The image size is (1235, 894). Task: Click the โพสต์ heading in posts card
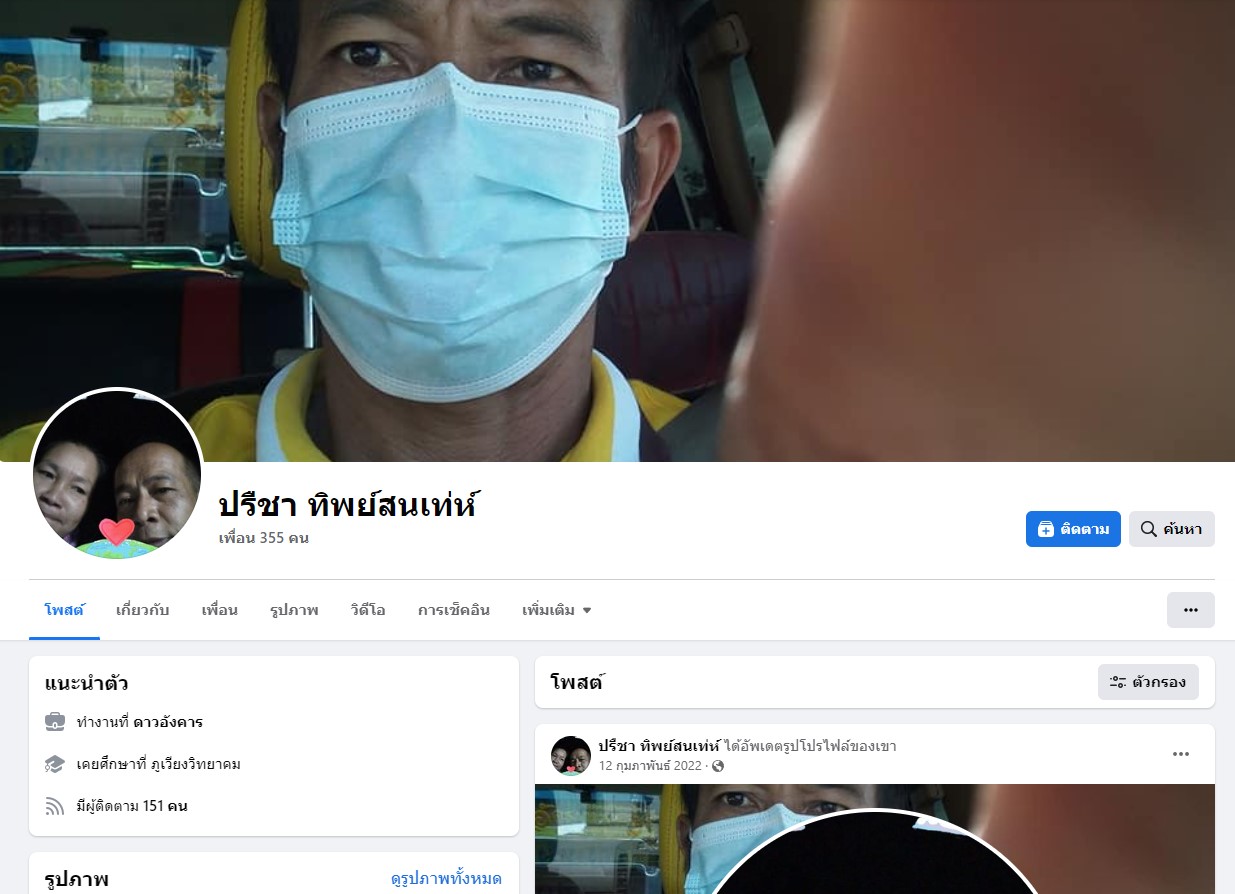[x=577, y=683]
